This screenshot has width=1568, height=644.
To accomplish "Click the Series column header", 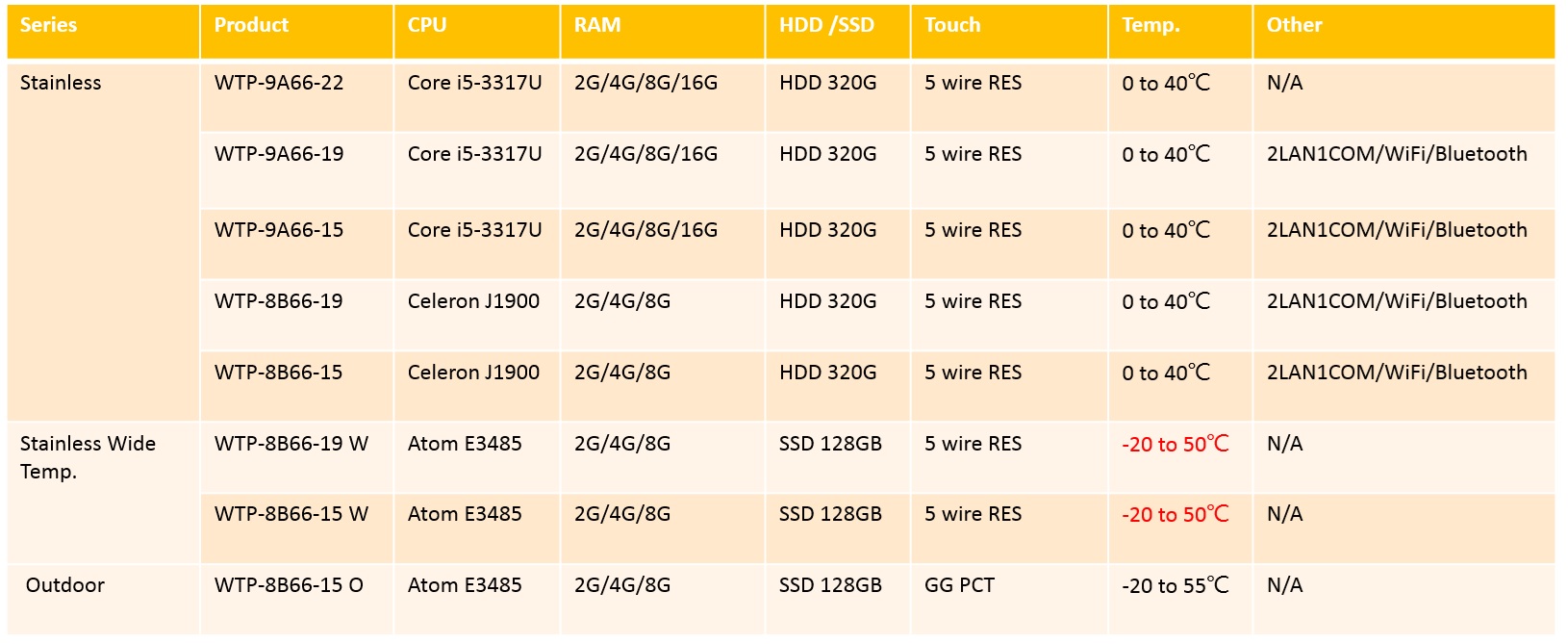I will coord(49,26).
